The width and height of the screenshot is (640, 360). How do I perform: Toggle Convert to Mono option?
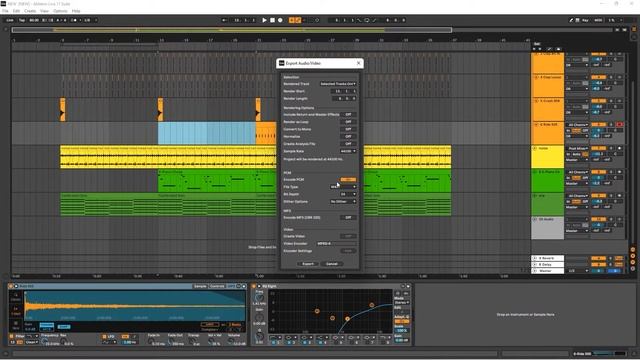click(348, 129)
